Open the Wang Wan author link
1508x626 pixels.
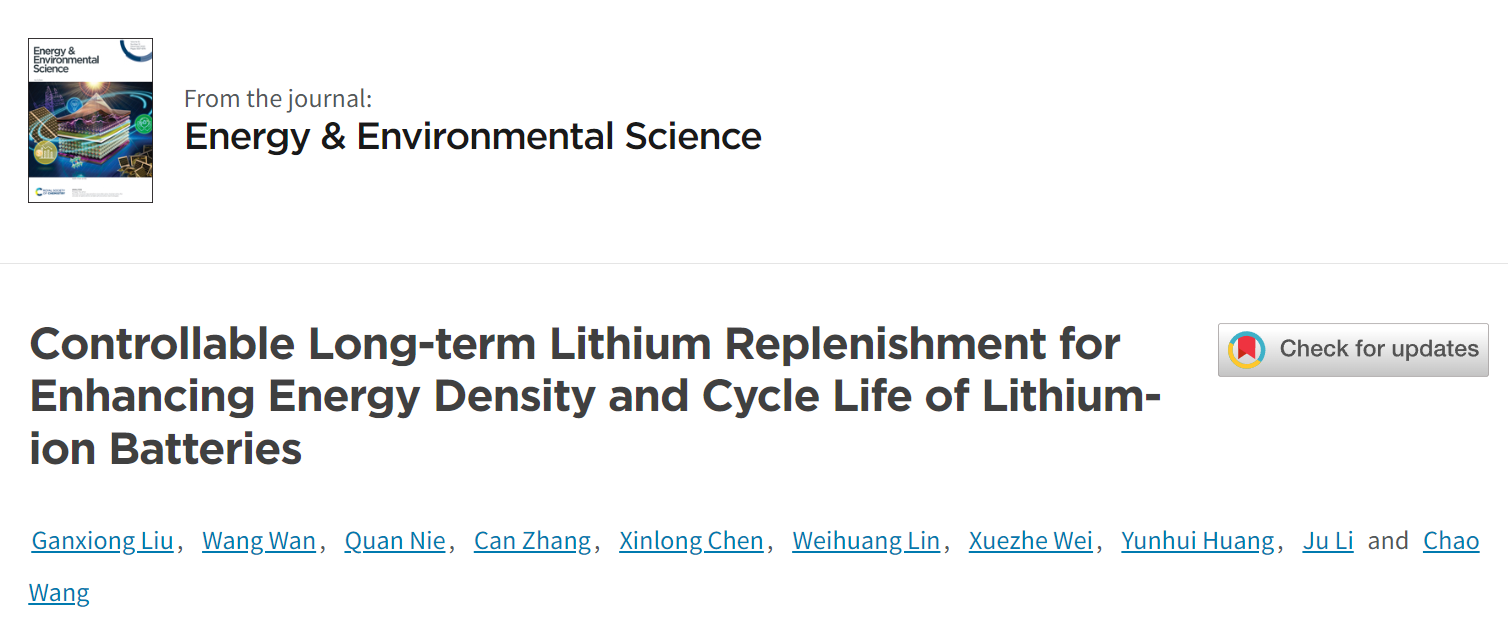click(x=259, y=541)
